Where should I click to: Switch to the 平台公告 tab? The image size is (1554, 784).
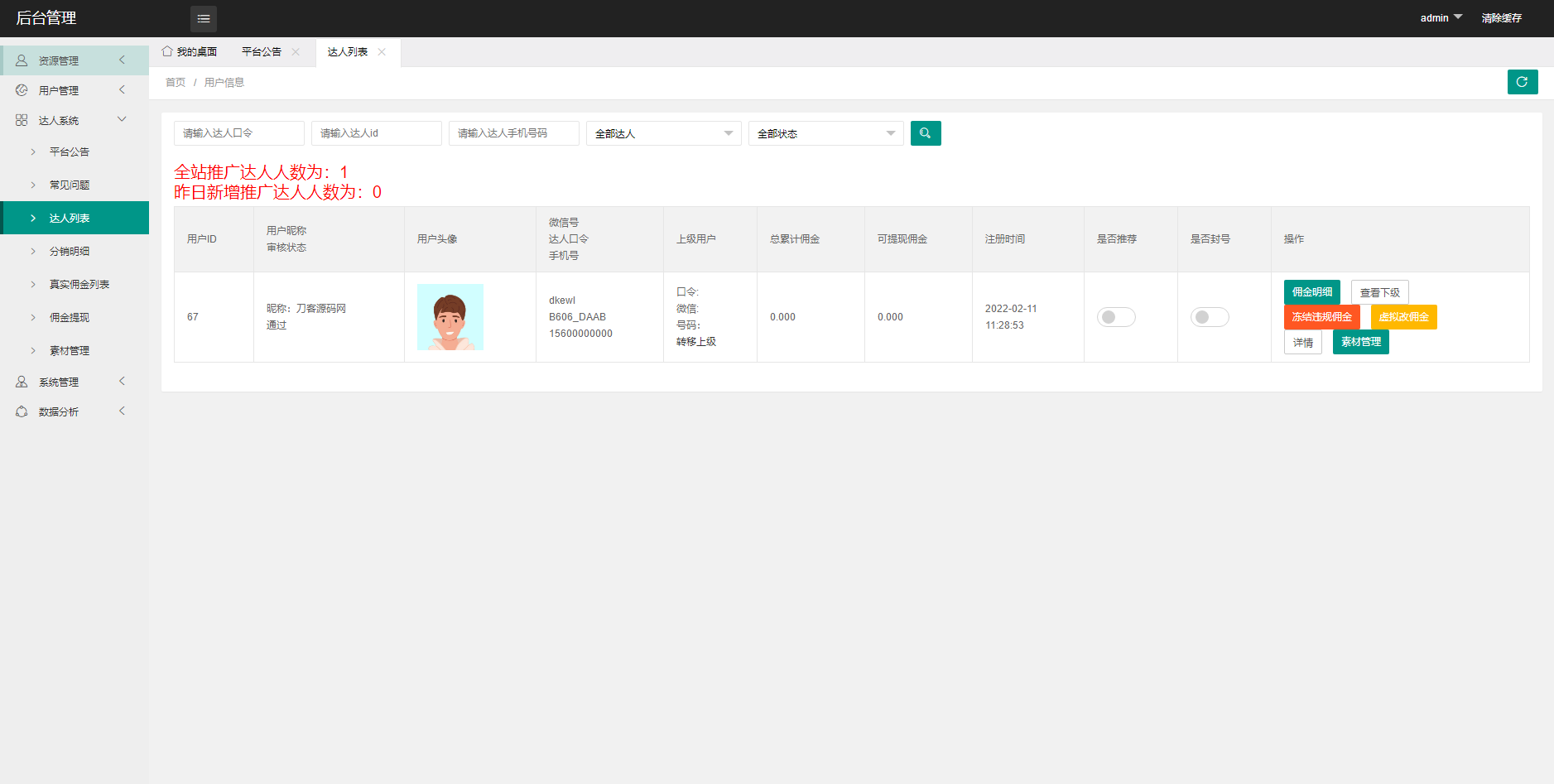pos(260,51)
